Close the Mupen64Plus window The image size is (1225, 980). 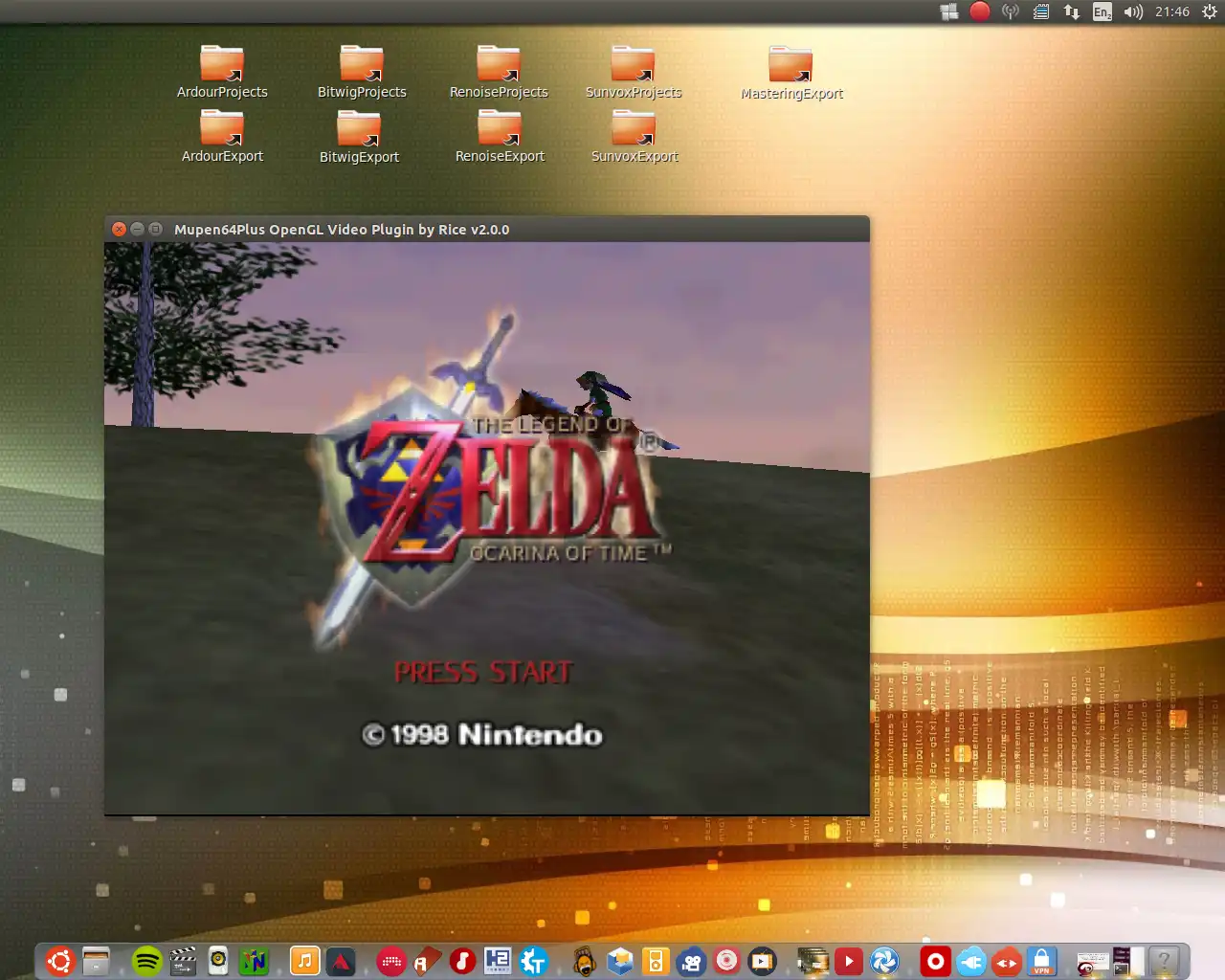119,229
